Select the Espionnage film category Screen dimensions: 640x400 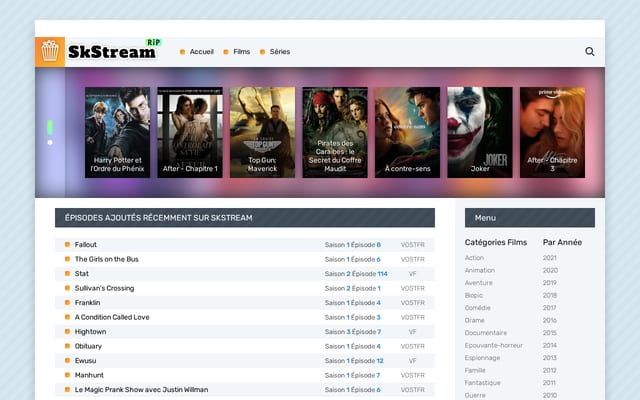pos(482,358)
